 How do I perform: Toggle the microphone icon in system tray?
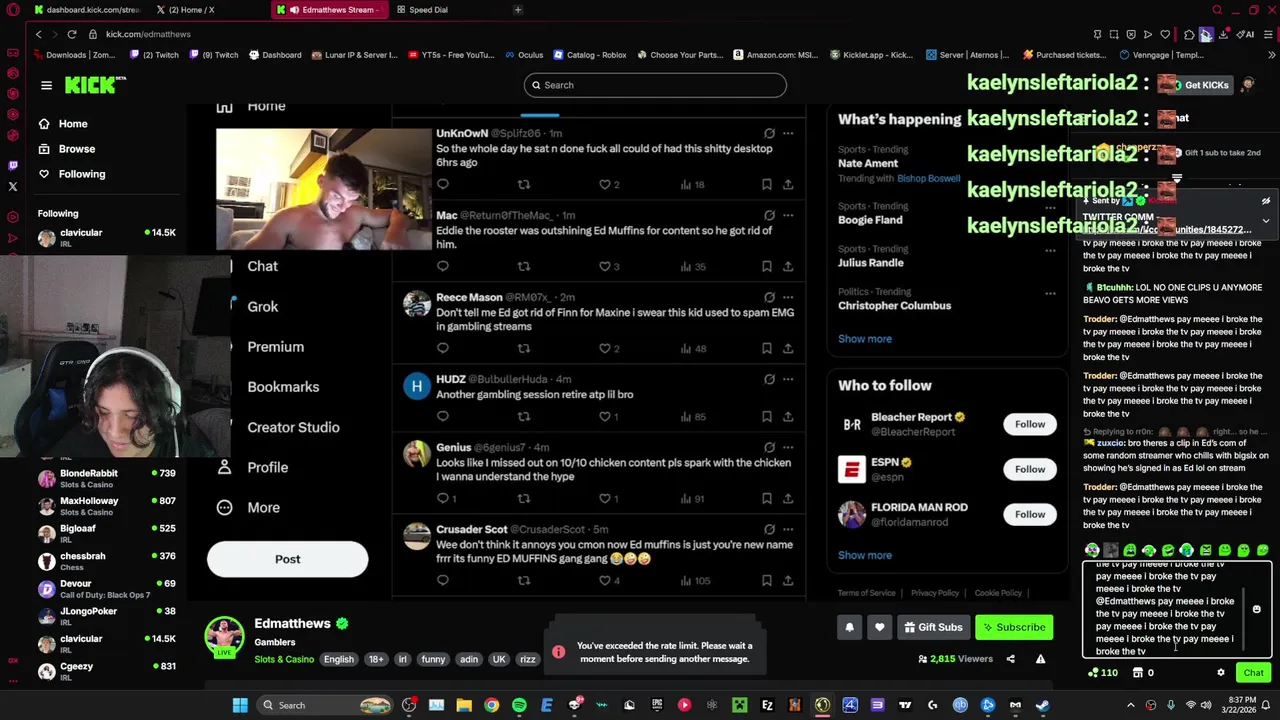click(1170, 705)
